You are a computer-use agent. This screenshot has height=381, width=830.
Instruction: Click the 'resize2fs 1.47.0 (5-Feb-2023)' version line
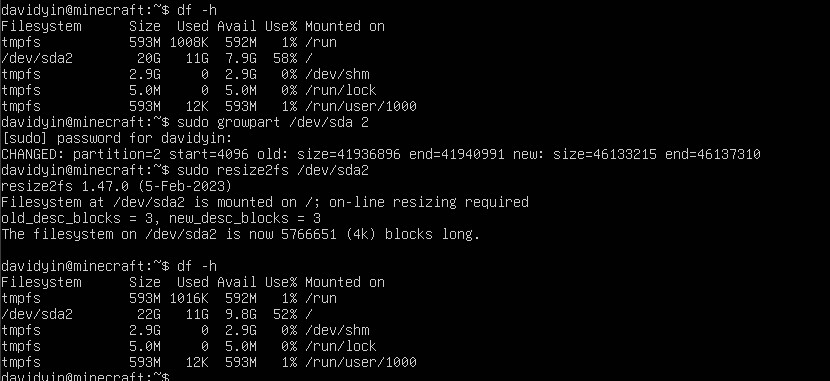click(x=116, y=186)
